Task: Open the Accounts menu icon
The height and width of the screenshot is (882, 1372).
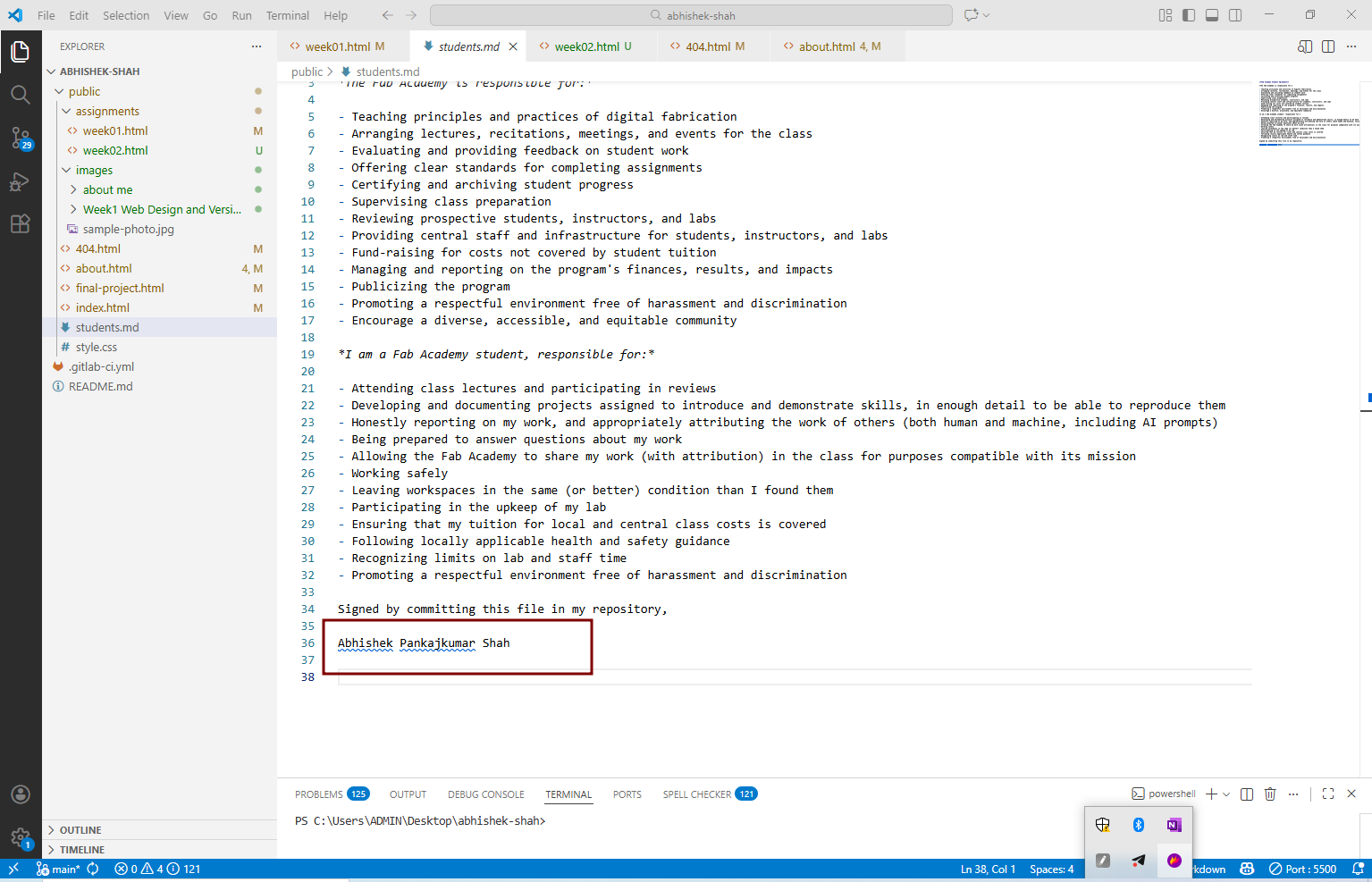Action: coord(21,794)
